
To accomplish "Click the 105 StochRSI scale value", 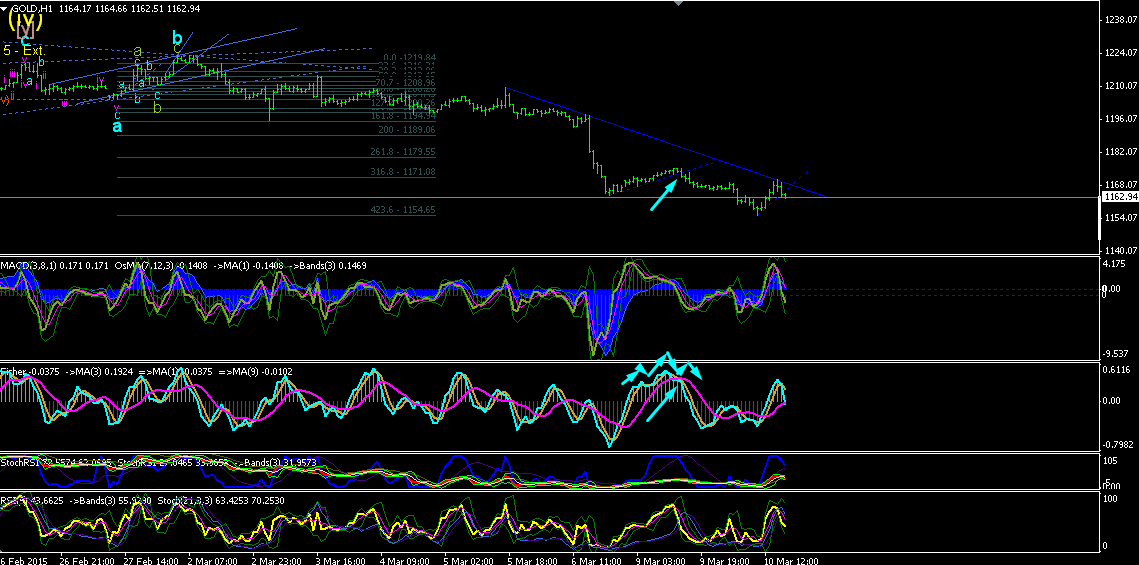I will click(x=1112, y=460).
